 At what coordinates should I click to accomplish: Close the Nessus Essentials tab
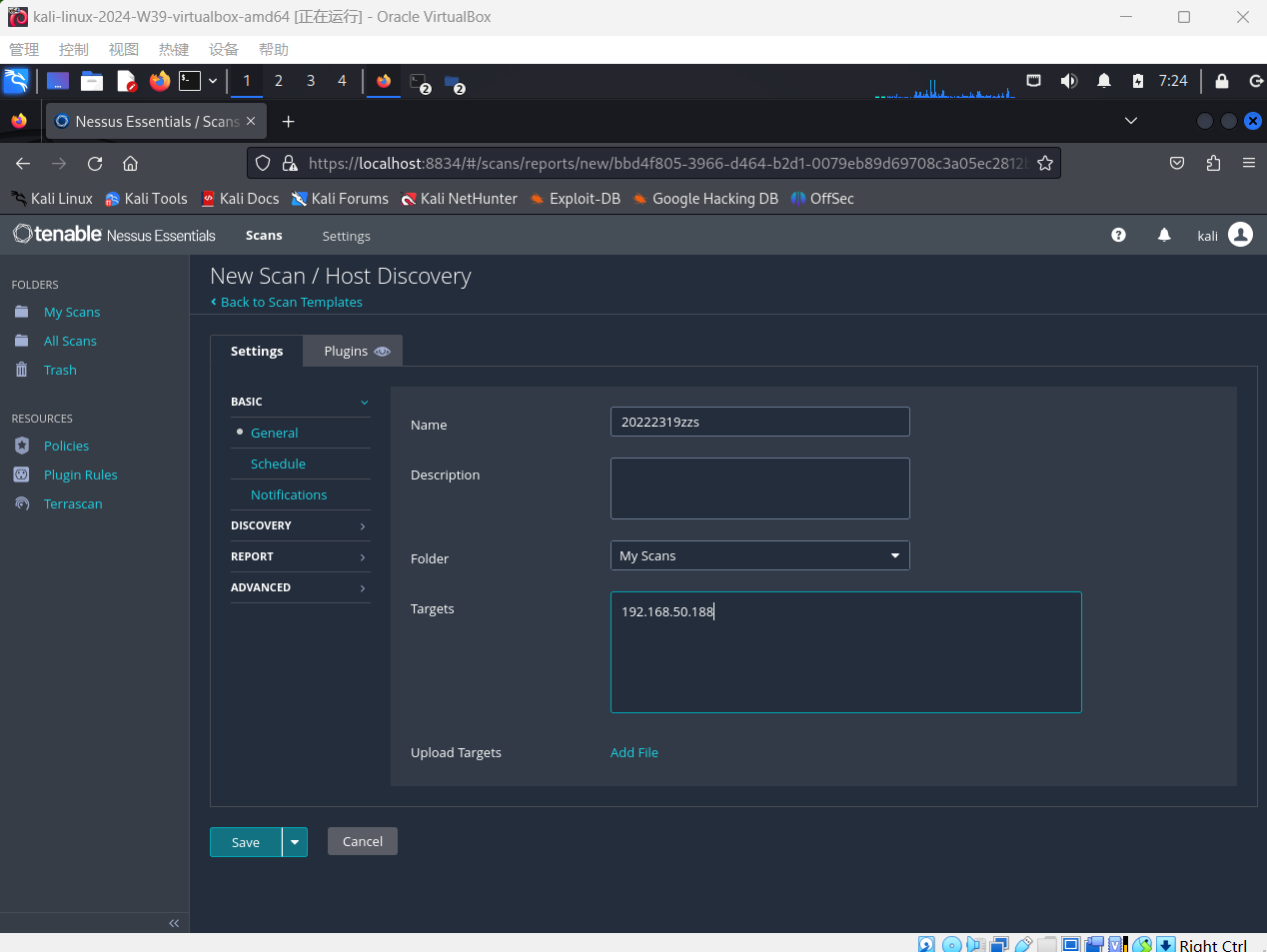[251, 121]
